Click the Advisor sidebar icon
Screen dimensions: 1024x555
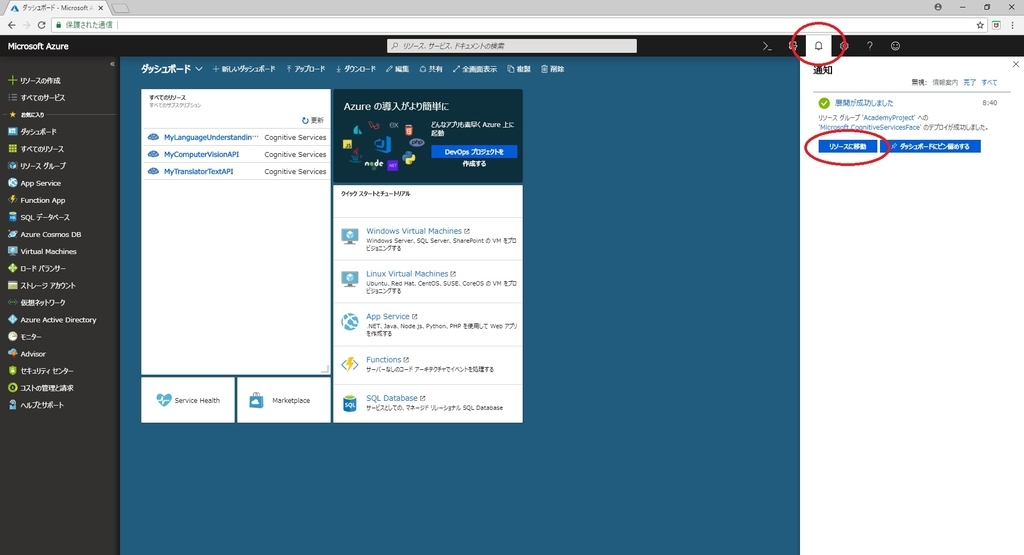click(x=12, y=353)
